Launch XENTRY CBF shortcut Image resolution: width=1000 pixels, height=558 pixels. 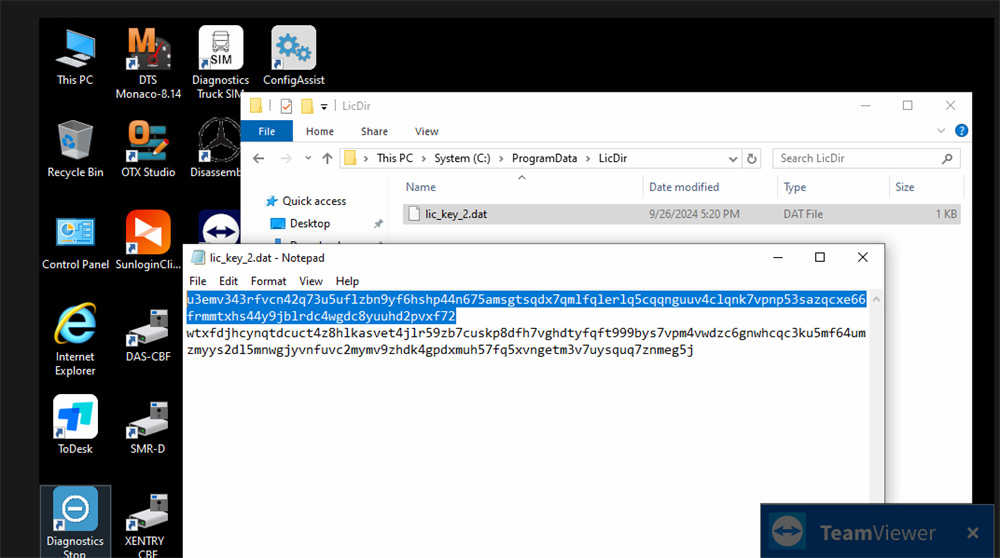click(x=148, y=525)
